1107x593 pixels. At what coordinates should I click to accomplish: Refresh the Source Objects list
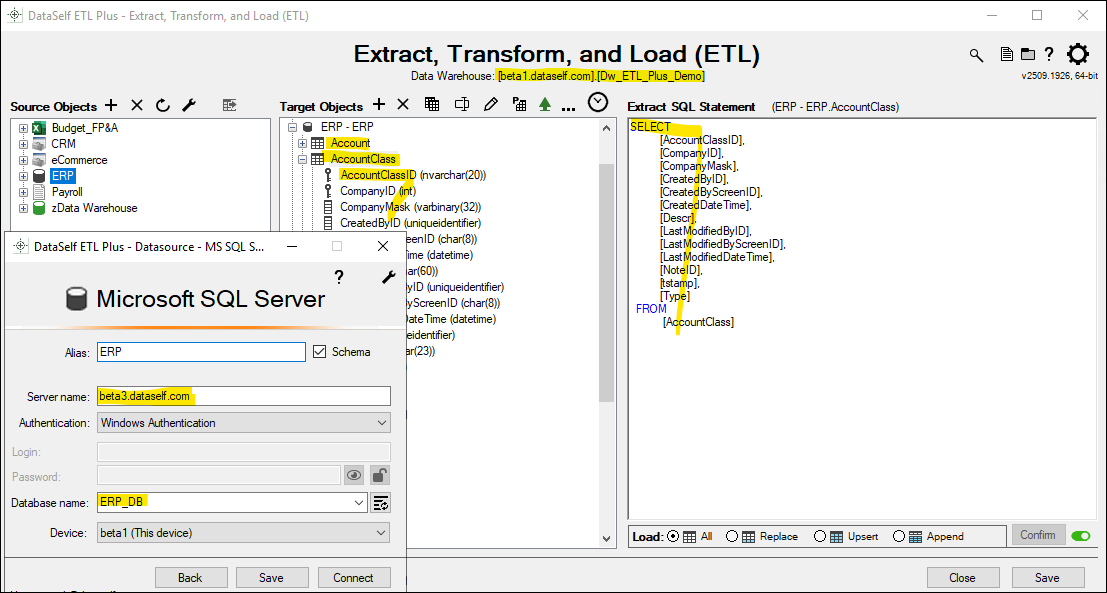point(163,105)
